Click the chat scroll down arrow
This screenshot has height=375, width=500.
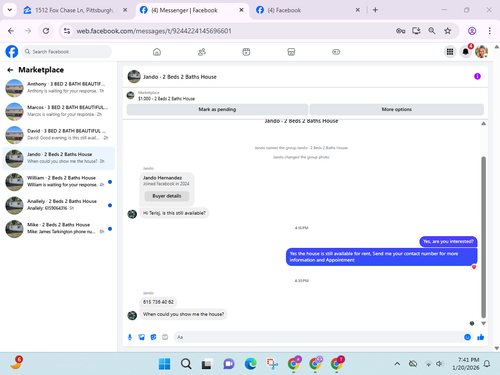(x=483, y=323)
